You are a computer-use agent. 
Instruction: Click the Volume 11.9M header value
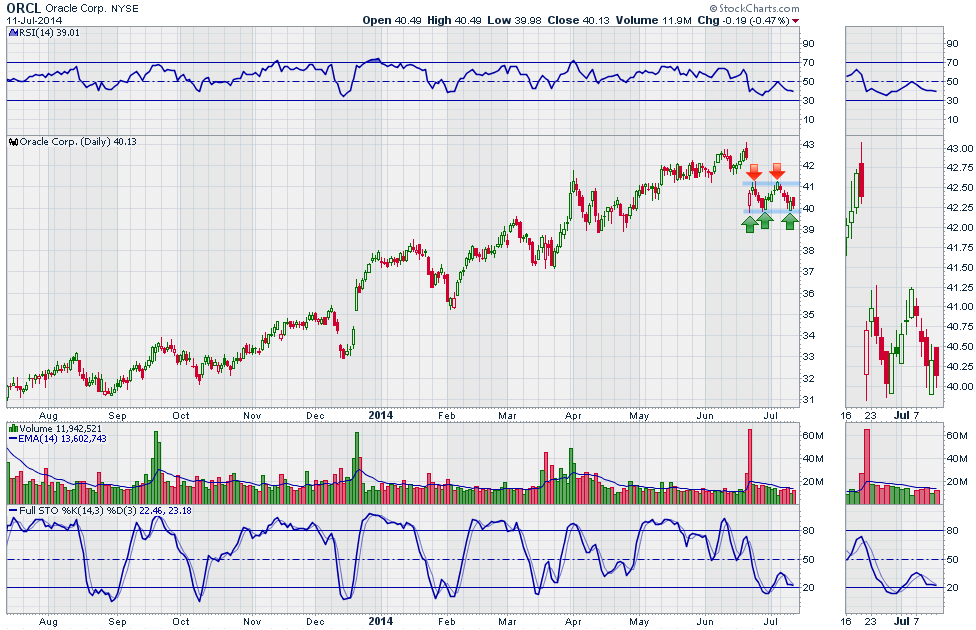[x=654, y=21]
